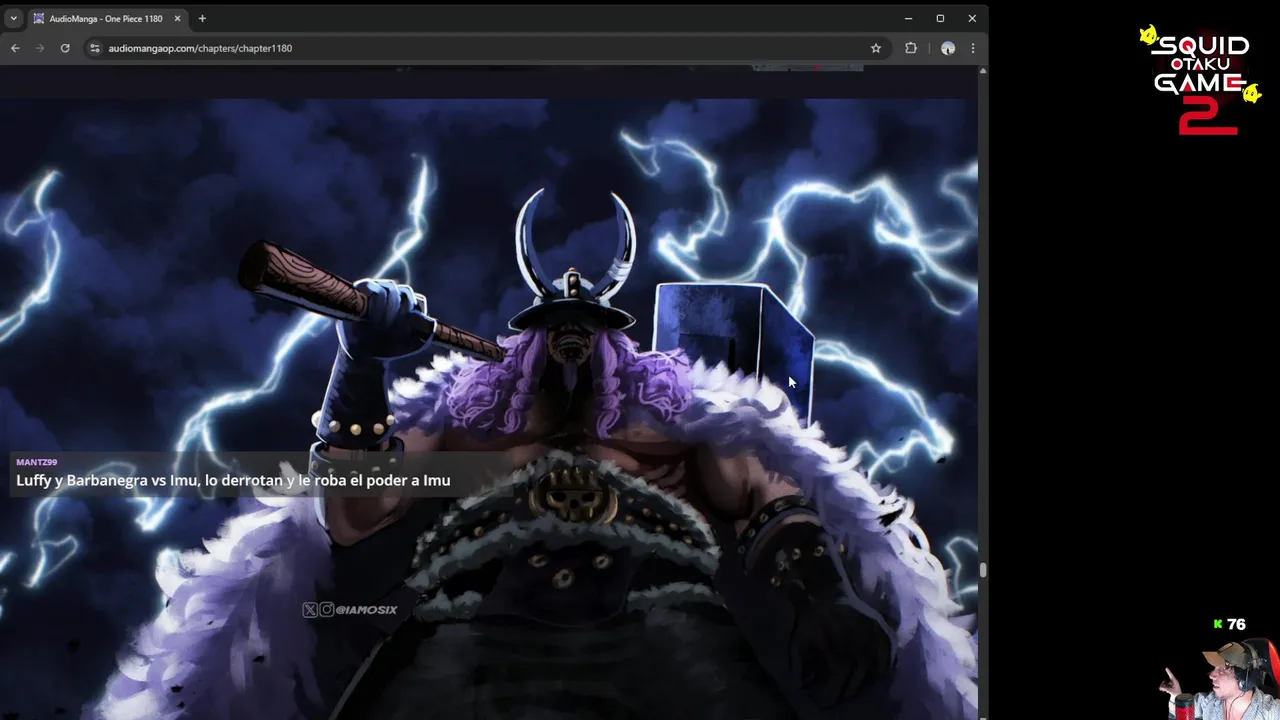Select the AudioManga - One Piece 1180 tab

[x=107, y=18]
